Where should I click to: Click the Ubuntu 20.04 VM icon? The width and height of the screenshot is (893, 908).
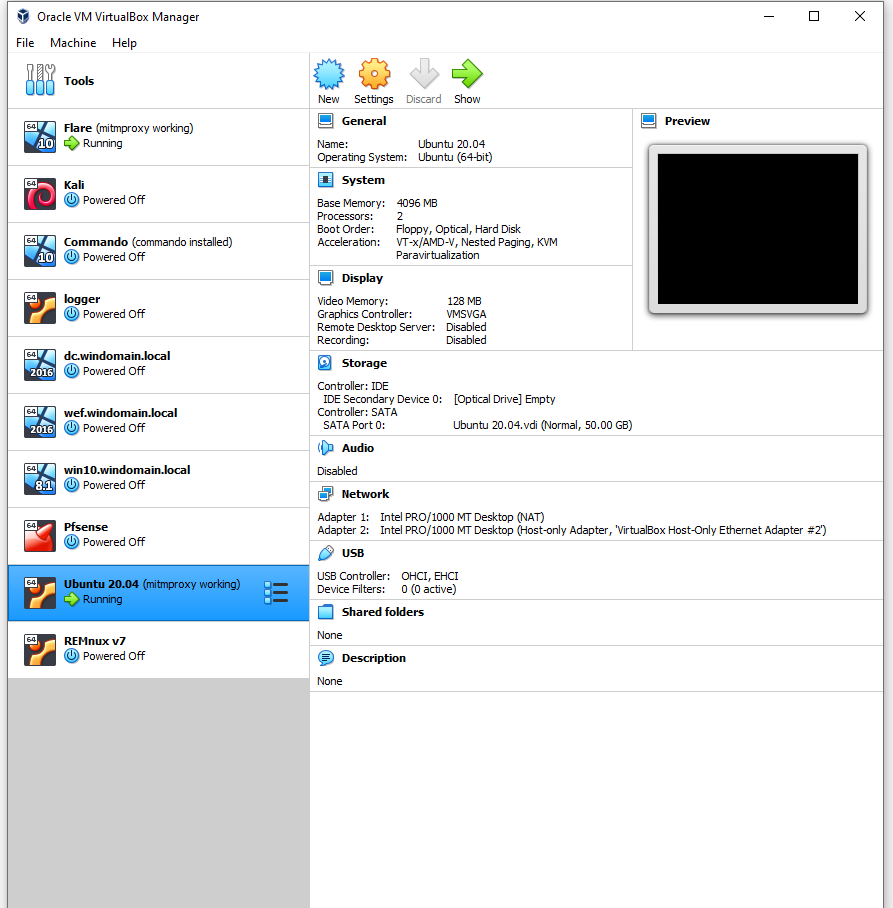(40, 593)
